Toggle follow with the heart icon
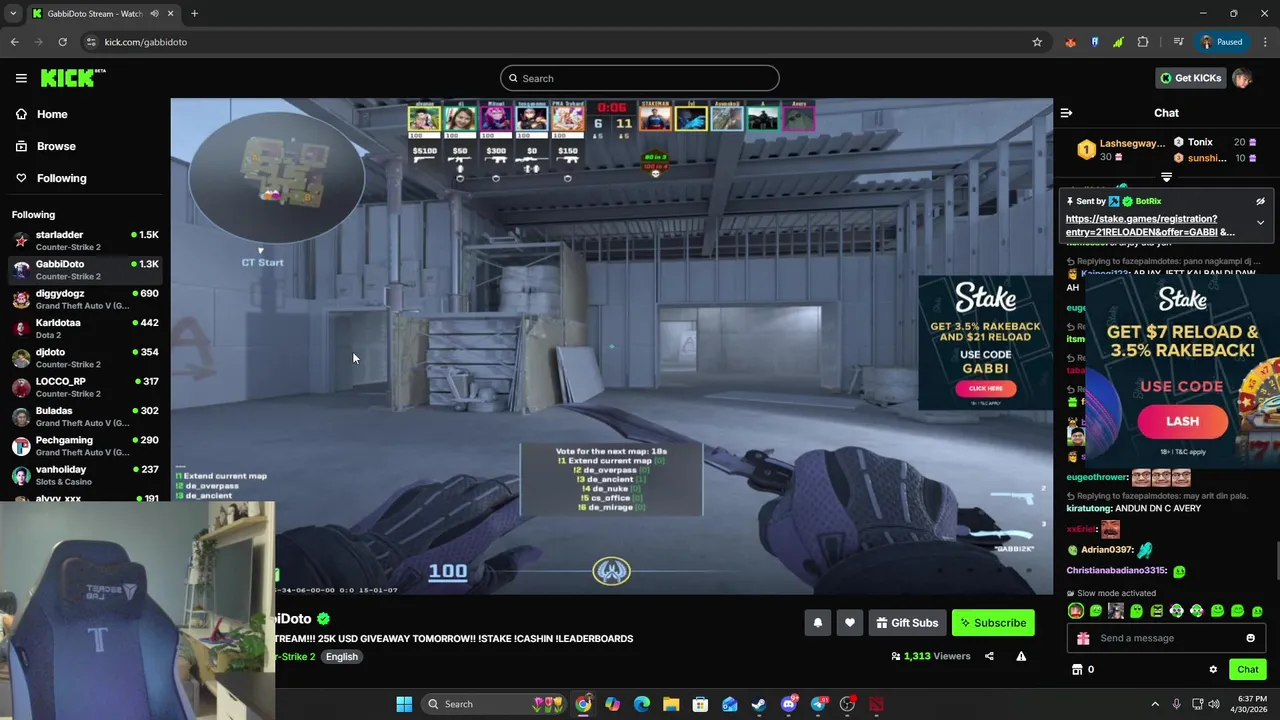 [x=849, y=623]
